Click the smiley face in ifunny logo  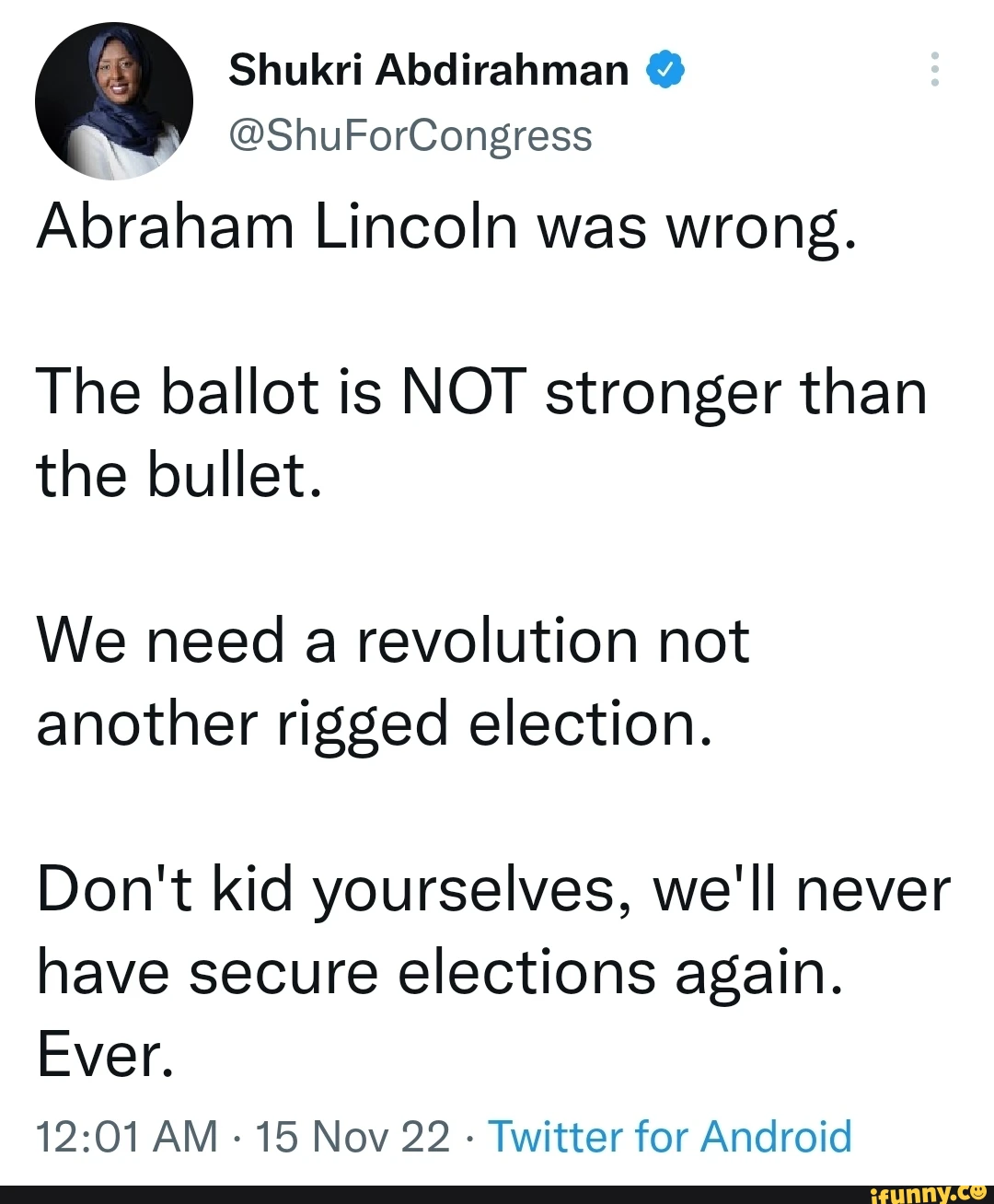978,1190
